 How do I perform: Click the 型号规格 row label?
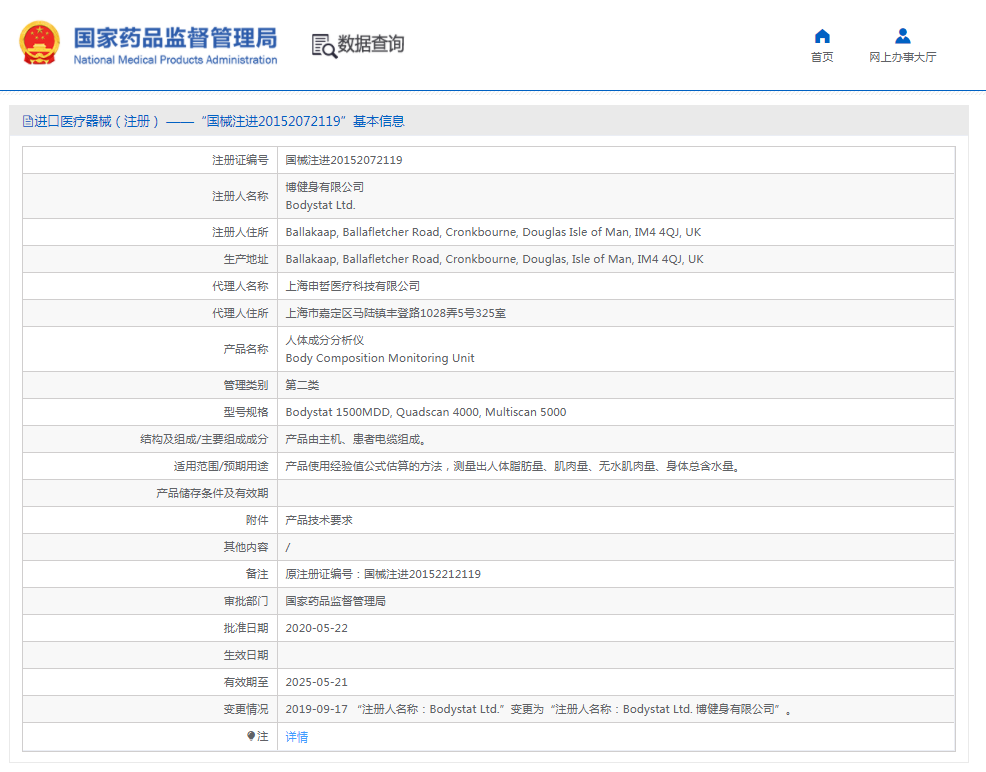[x=246, y=412]
